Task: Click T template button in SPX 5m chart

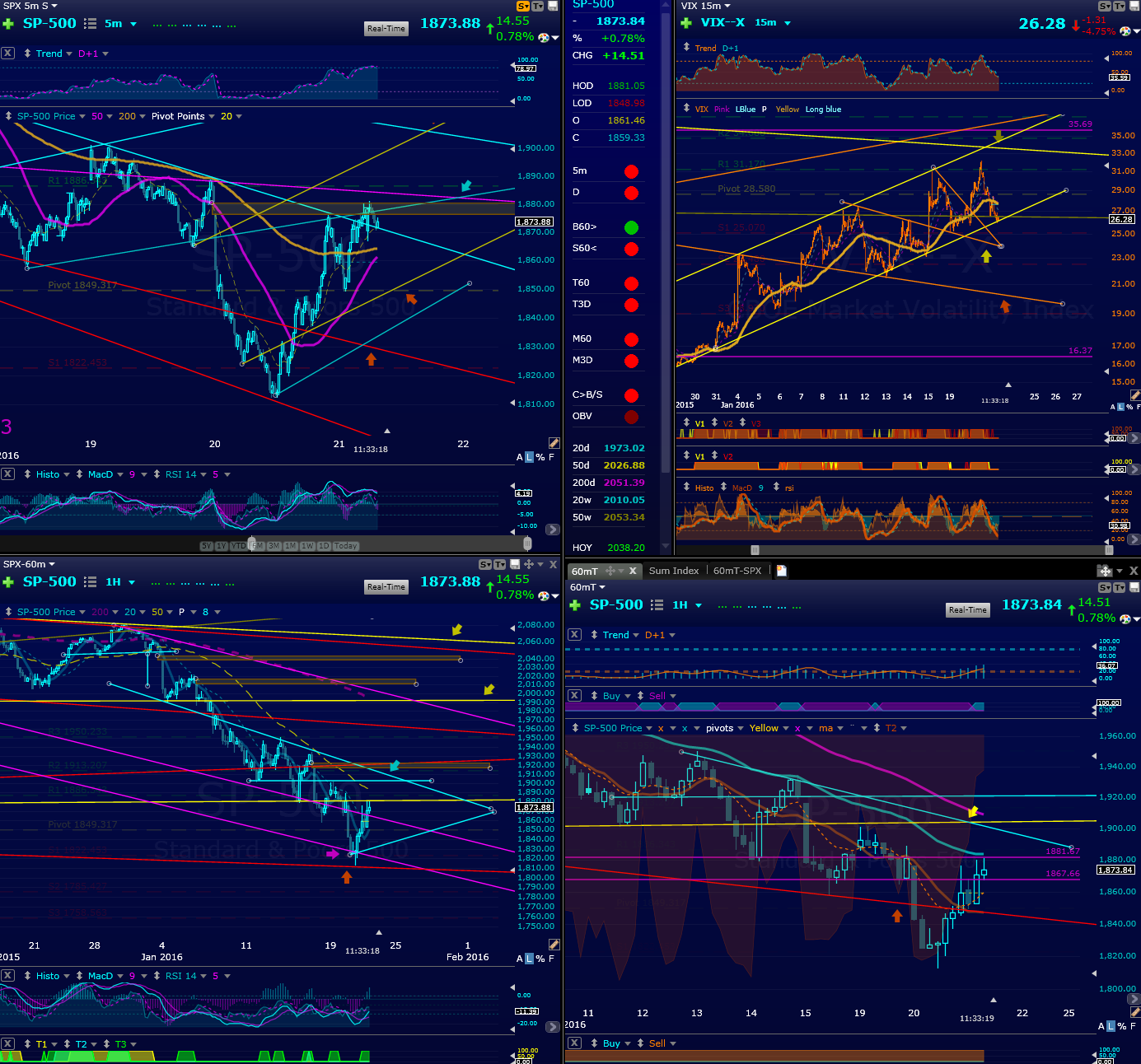Action: 537,7
